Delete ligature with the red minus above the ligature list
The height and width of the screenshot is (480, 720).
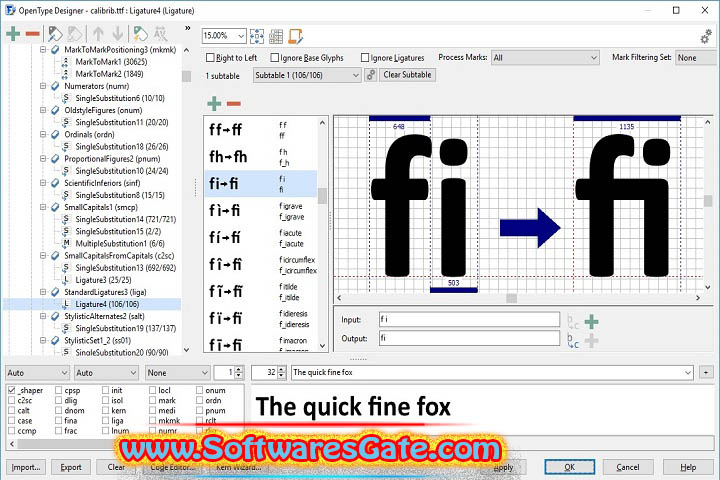click(234, 104)
